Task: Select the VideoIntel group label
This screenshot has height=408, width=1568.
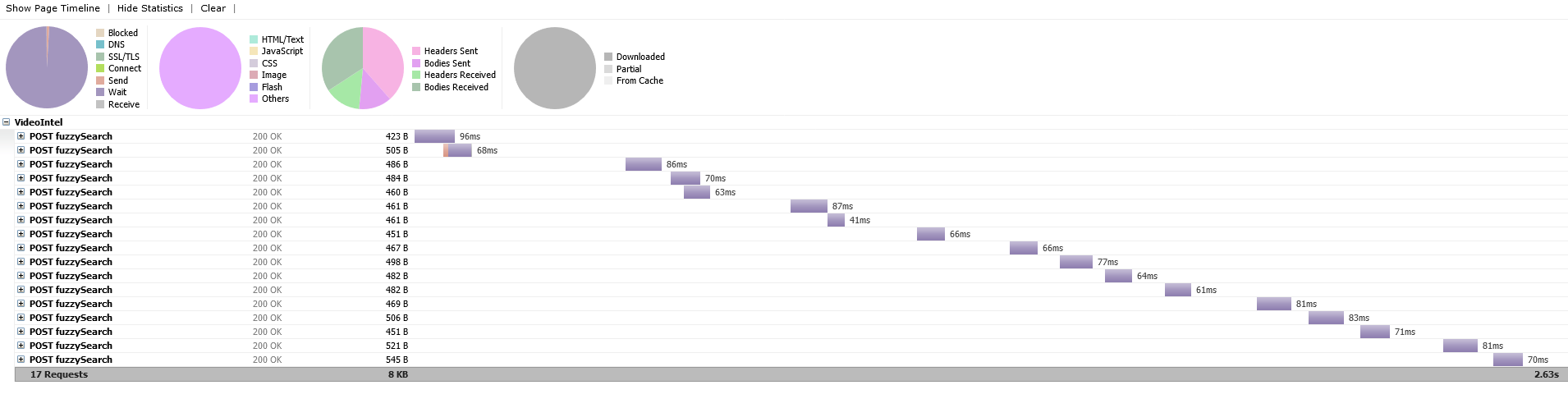Action: click(39, 122)
